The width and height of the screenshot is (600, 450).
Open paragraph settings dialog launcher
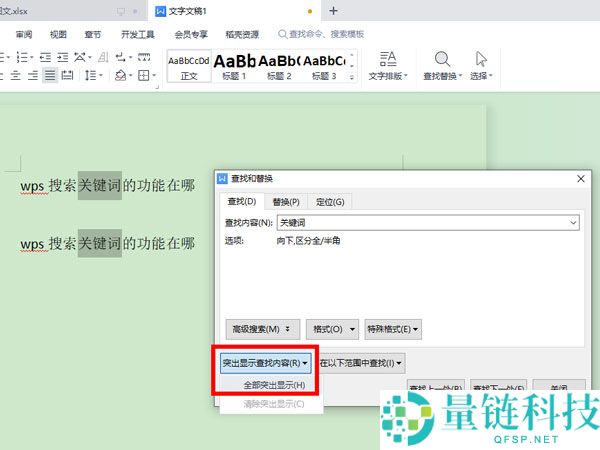pos(157,87)
